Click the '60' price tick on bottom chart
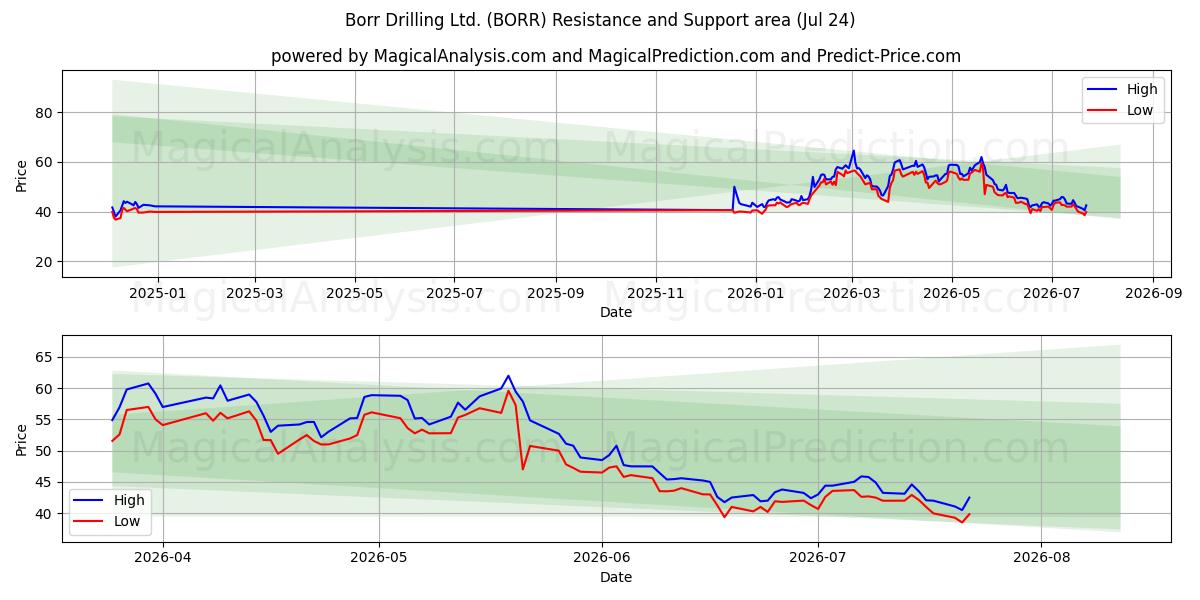Screen dimensions: 1200x600 [46, 389]
